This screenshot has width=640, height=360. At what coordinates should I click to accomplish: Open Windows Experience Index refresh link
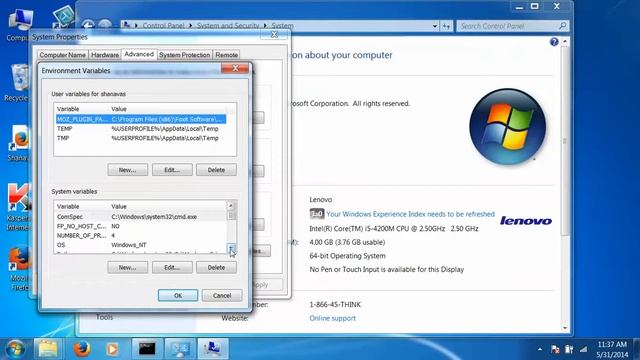(x=410, y=214)
